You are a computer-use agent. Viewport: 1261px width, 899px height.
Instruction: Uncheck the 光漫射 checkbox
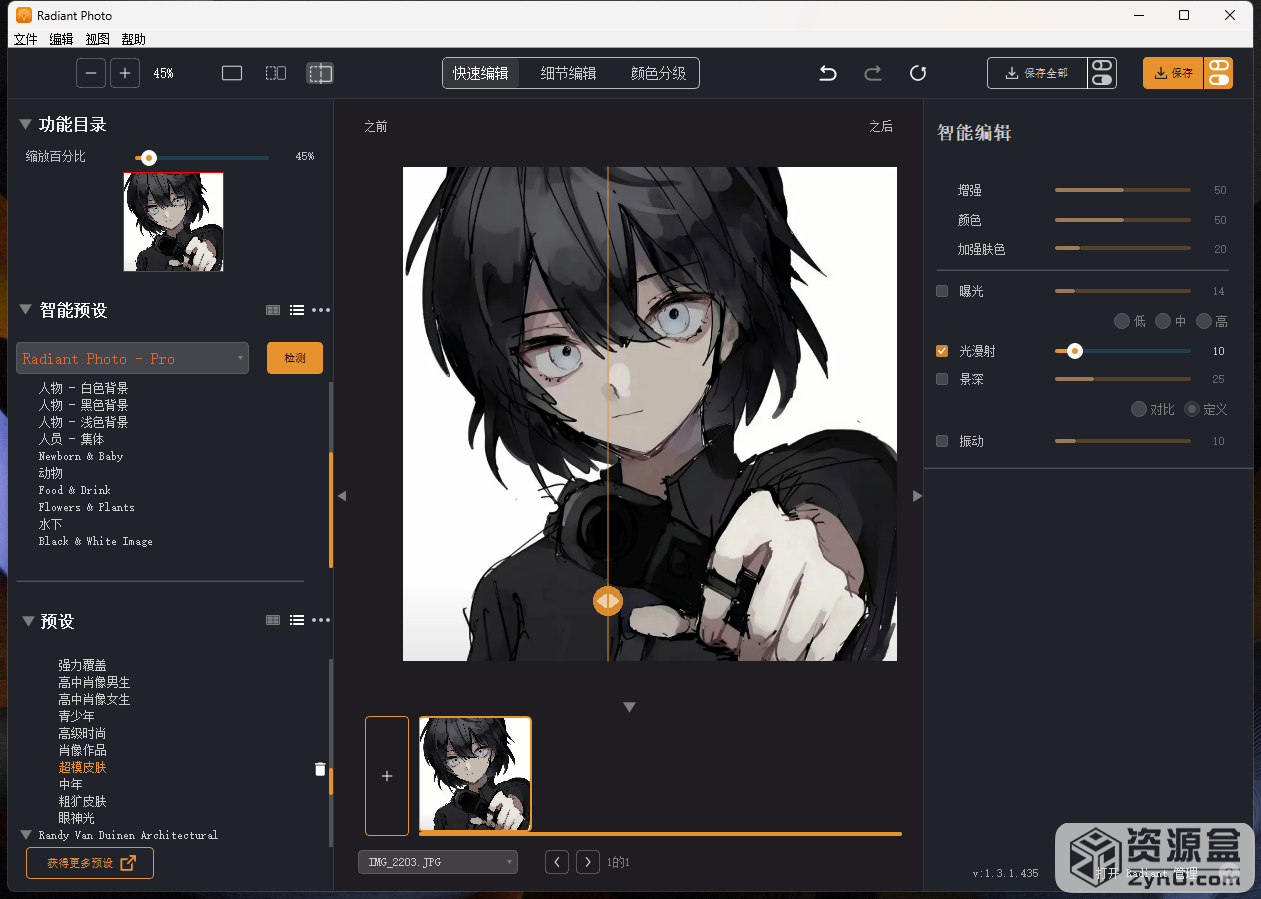[942, 351]
